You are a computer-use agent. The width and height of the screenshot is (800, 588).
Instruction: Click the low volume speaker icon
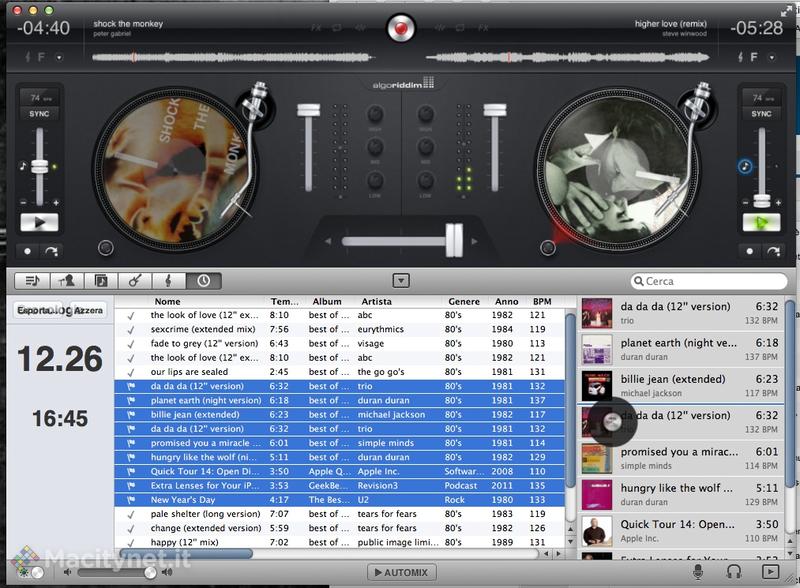click(x=67, y=572)
